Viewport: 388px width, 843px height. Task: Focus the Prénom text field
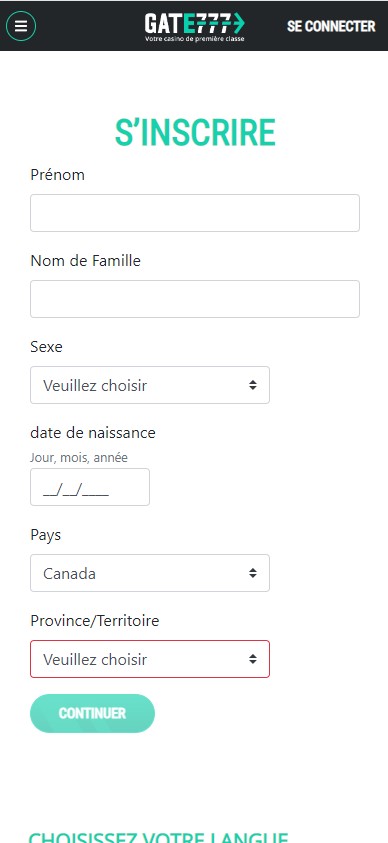pos(195,213)
